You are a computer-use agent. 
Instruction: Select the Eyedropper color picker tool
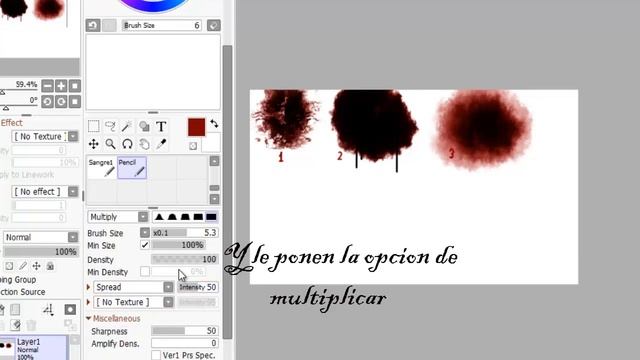pos(161,144)
